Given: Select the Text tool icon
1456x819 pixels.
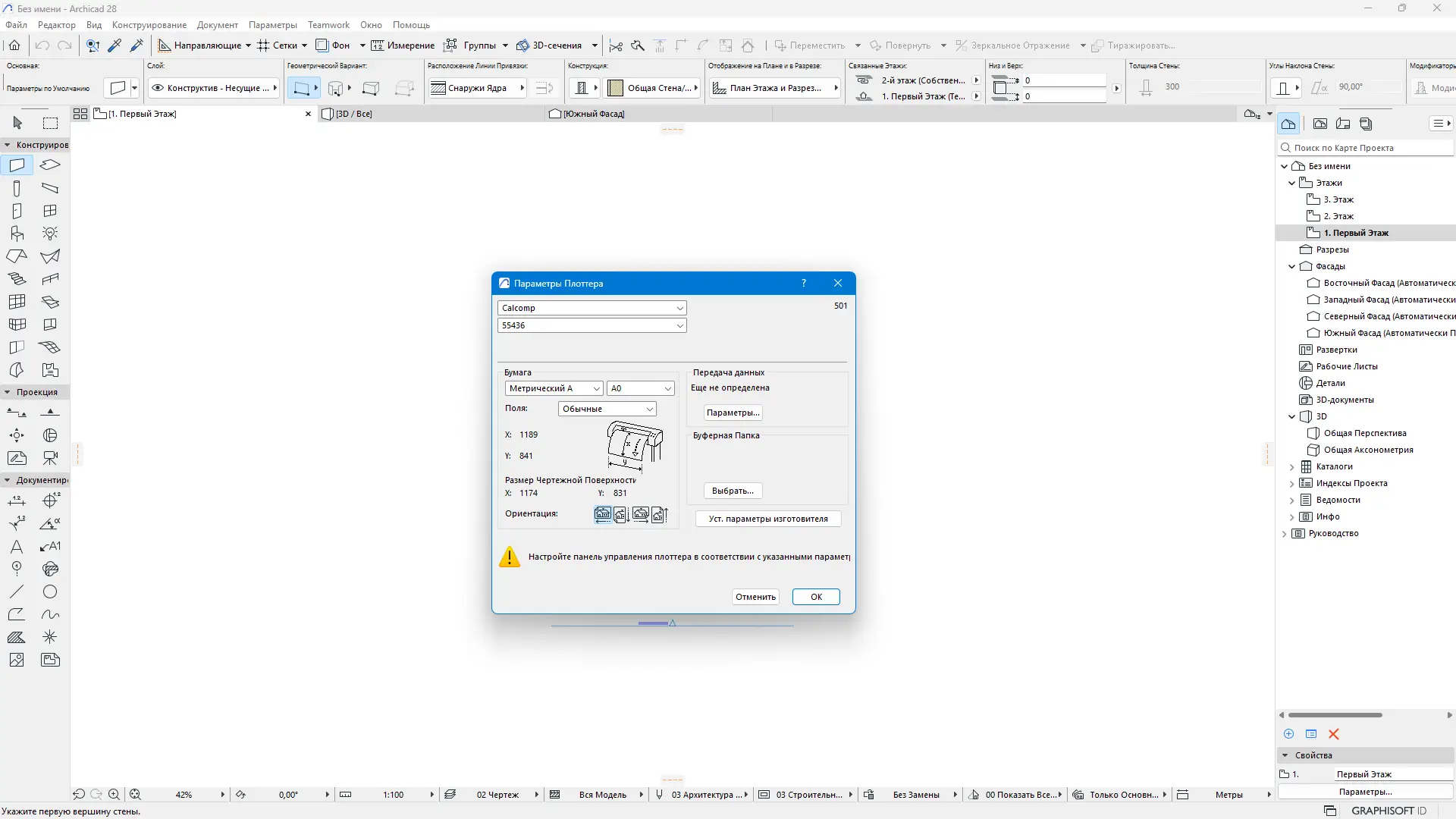Looking at the screenshot, I should (x=17, y=546).
